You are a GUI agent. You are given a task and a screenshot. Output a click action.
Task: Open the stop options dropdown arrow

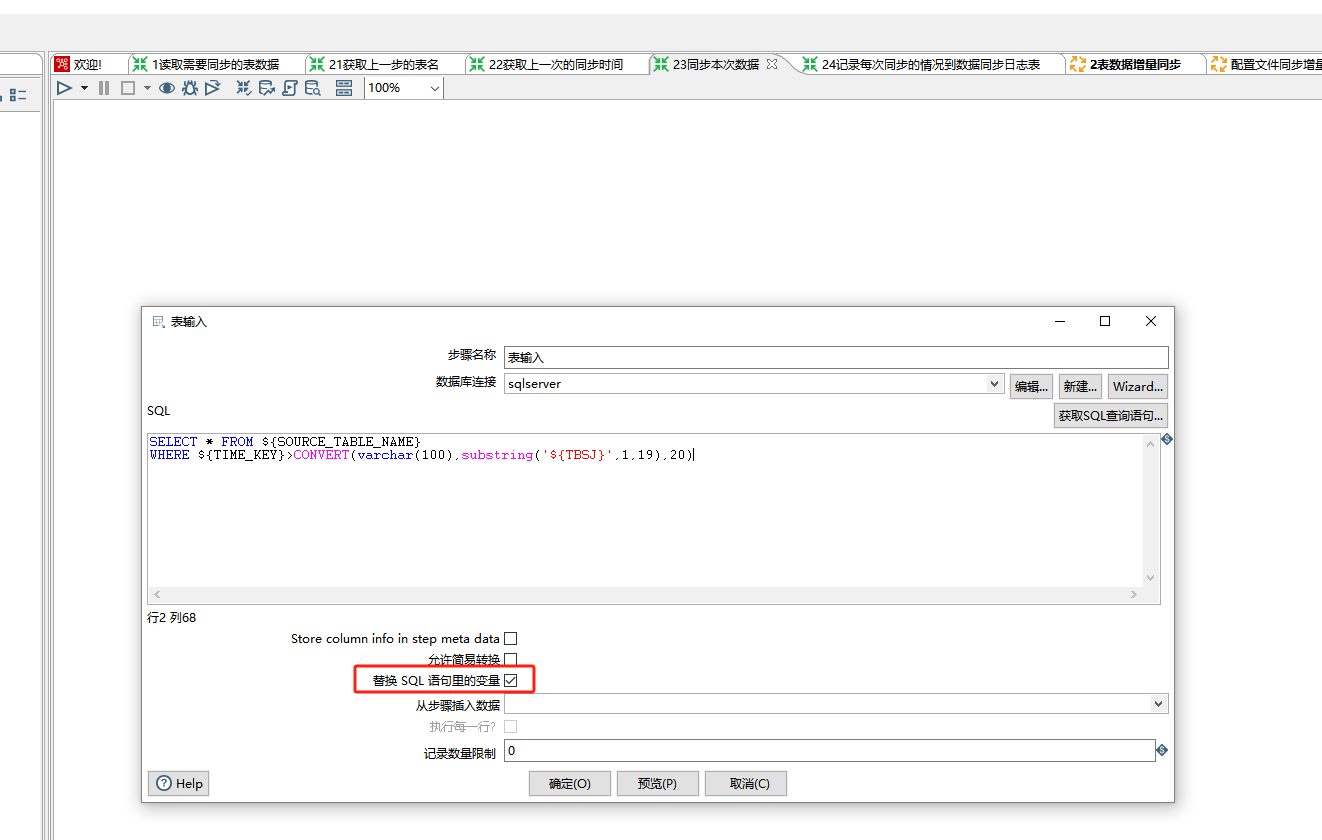pyautogui.click(x=147, y=88)
